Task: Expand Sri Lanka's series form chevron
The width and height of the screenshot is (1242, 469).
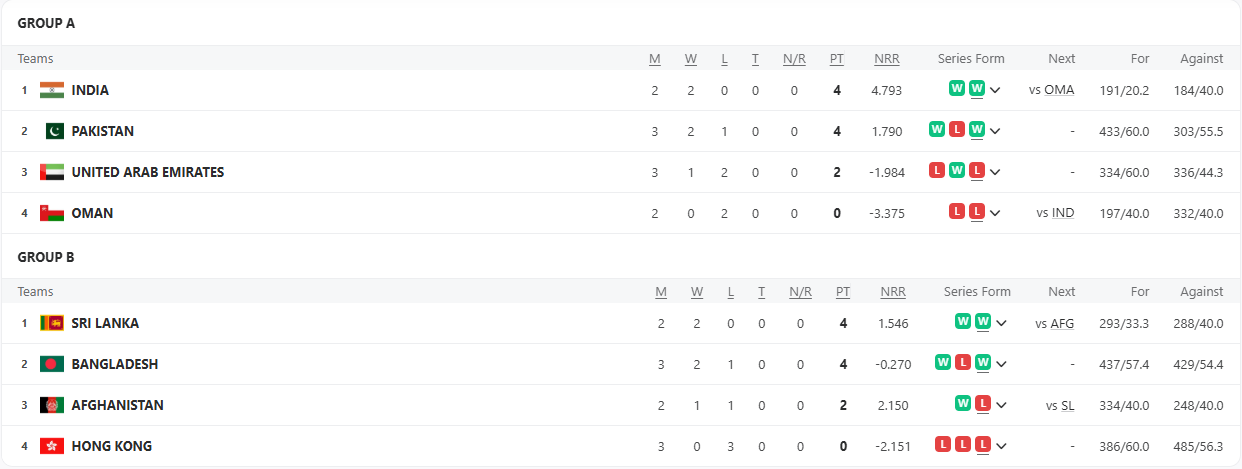Action: (1002, 323)
